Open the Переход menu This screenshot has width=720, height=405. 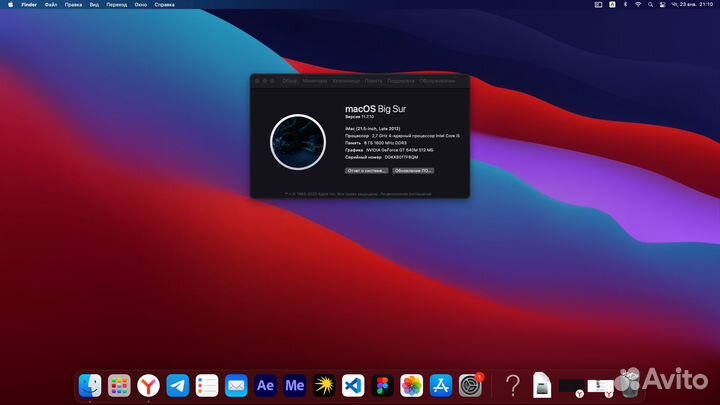[117, 5]
